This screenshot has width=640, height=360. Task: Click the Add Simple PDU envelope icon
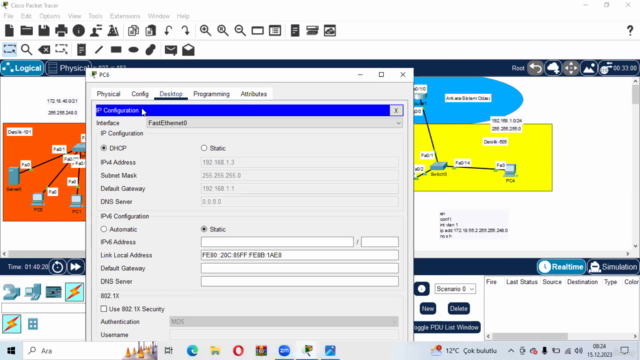coord(171,50)
